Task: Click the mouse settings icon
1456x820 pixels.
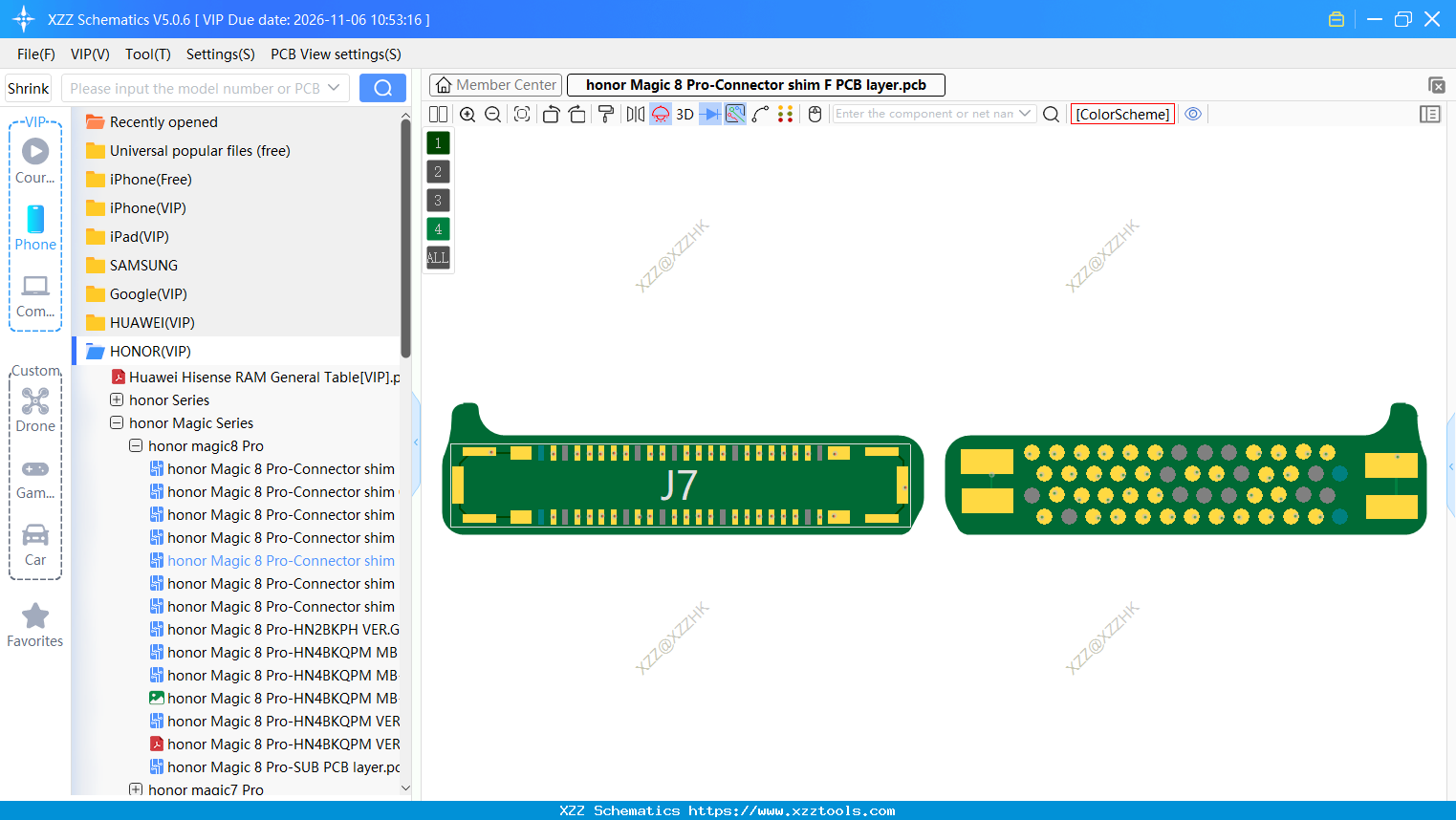Action: (x=815, y=114)
